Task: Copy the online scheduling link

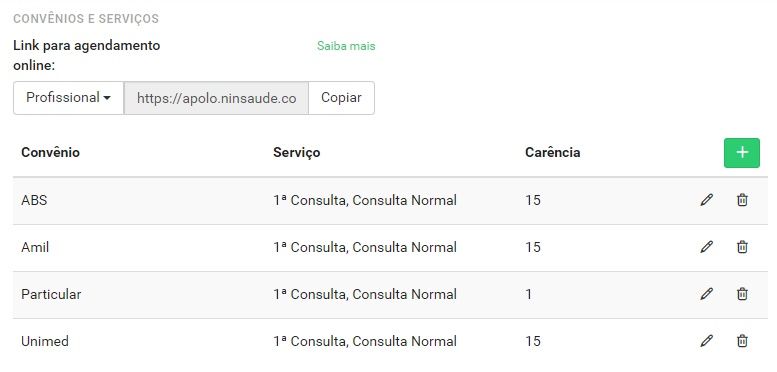Action: click(x=341, y=98)
